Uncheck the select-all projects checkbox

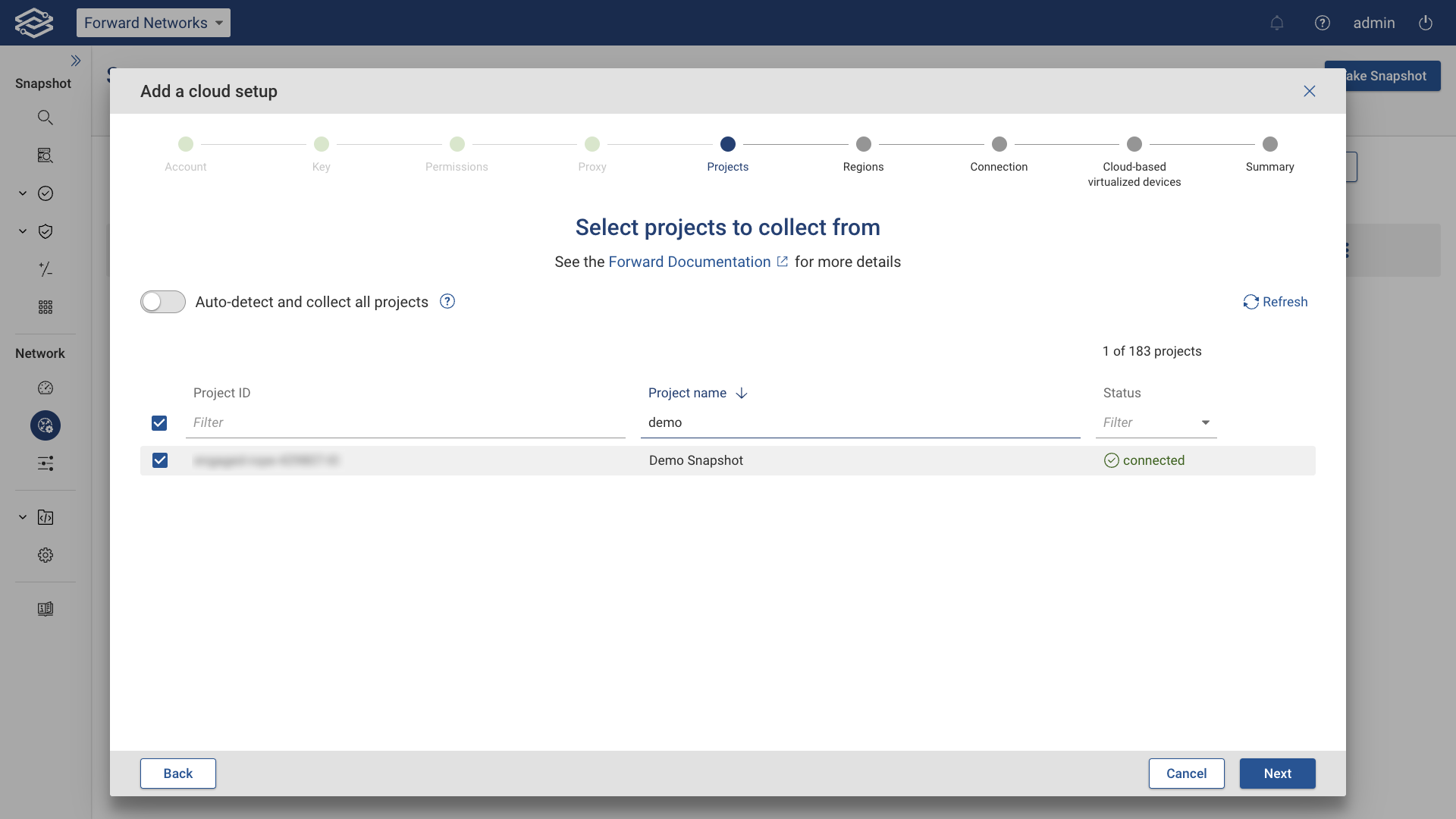(x=160, y=423)
